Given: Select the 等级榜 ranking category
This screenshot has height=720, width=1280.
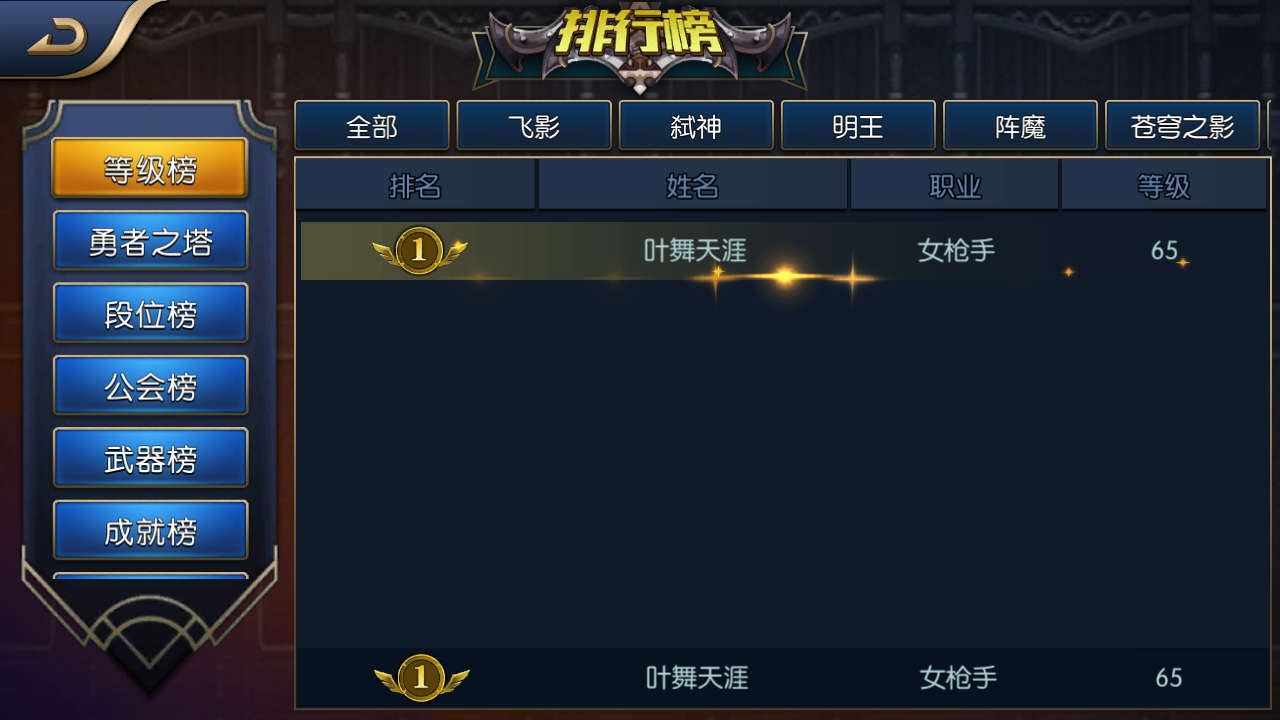Looking at the screenshot, I should click(x=150, y=168).
